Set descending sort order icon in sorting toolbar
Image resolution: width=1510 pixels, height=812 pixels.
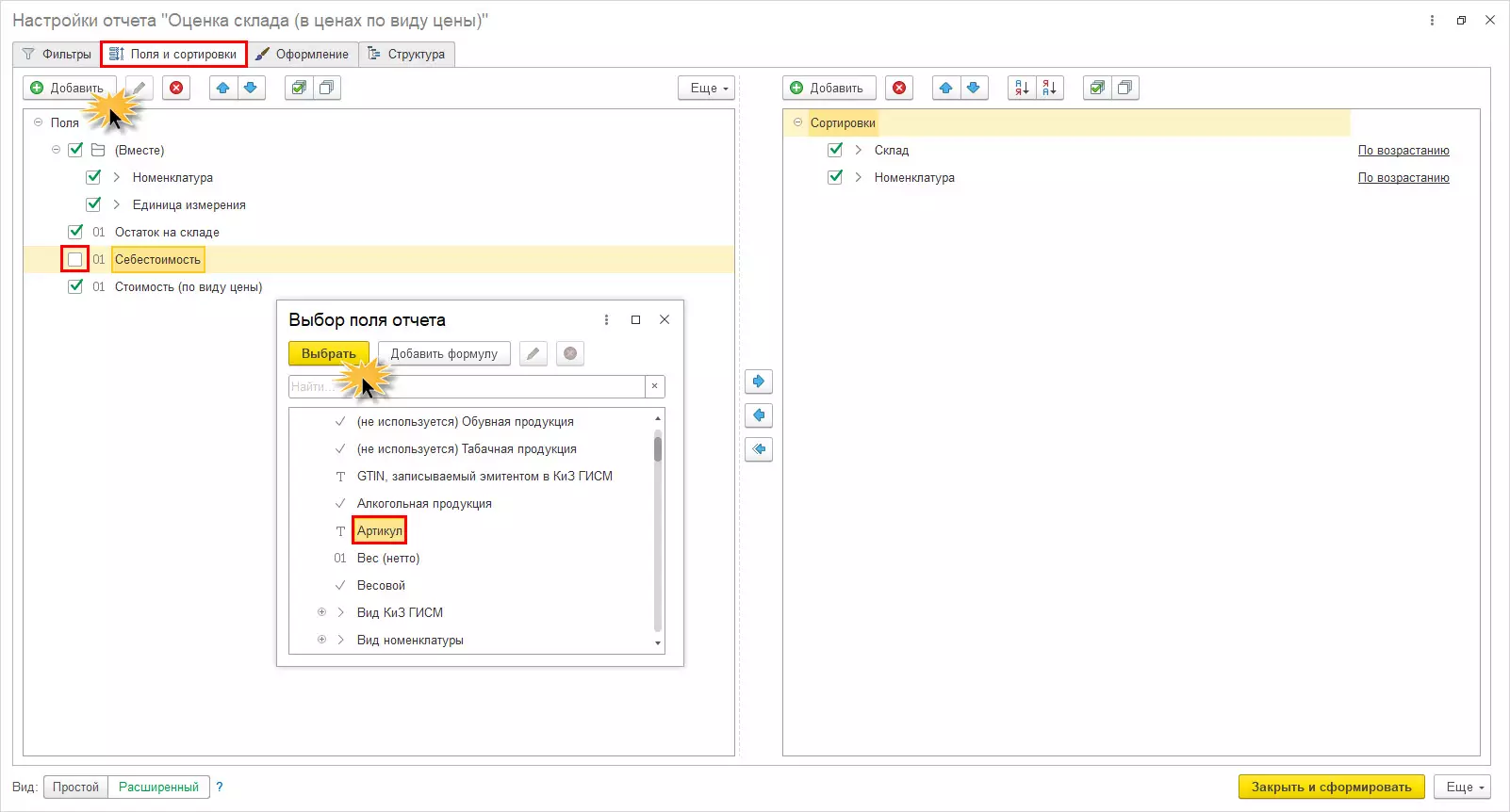[x=1049, y=88]
